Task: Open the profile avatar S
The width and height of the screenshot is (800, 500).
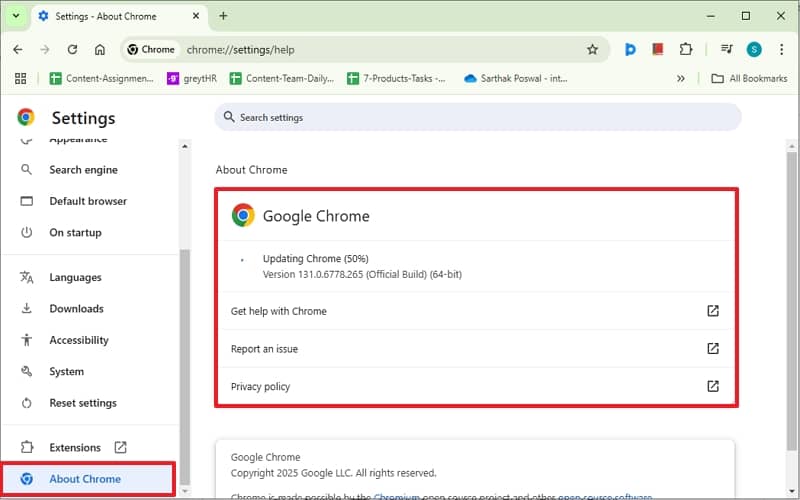Action: point(754,49)
